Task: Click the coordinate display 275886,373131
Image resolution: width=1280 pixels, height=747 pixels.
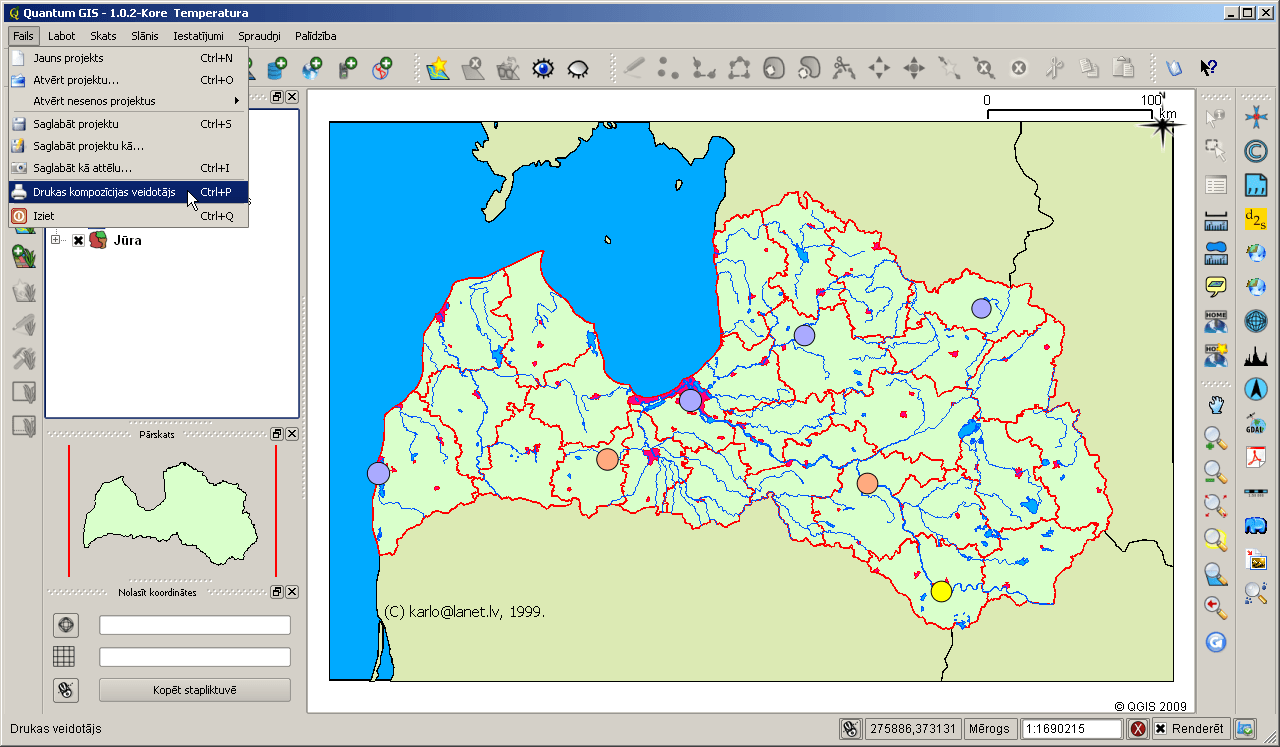Action: tap(913, 729)
